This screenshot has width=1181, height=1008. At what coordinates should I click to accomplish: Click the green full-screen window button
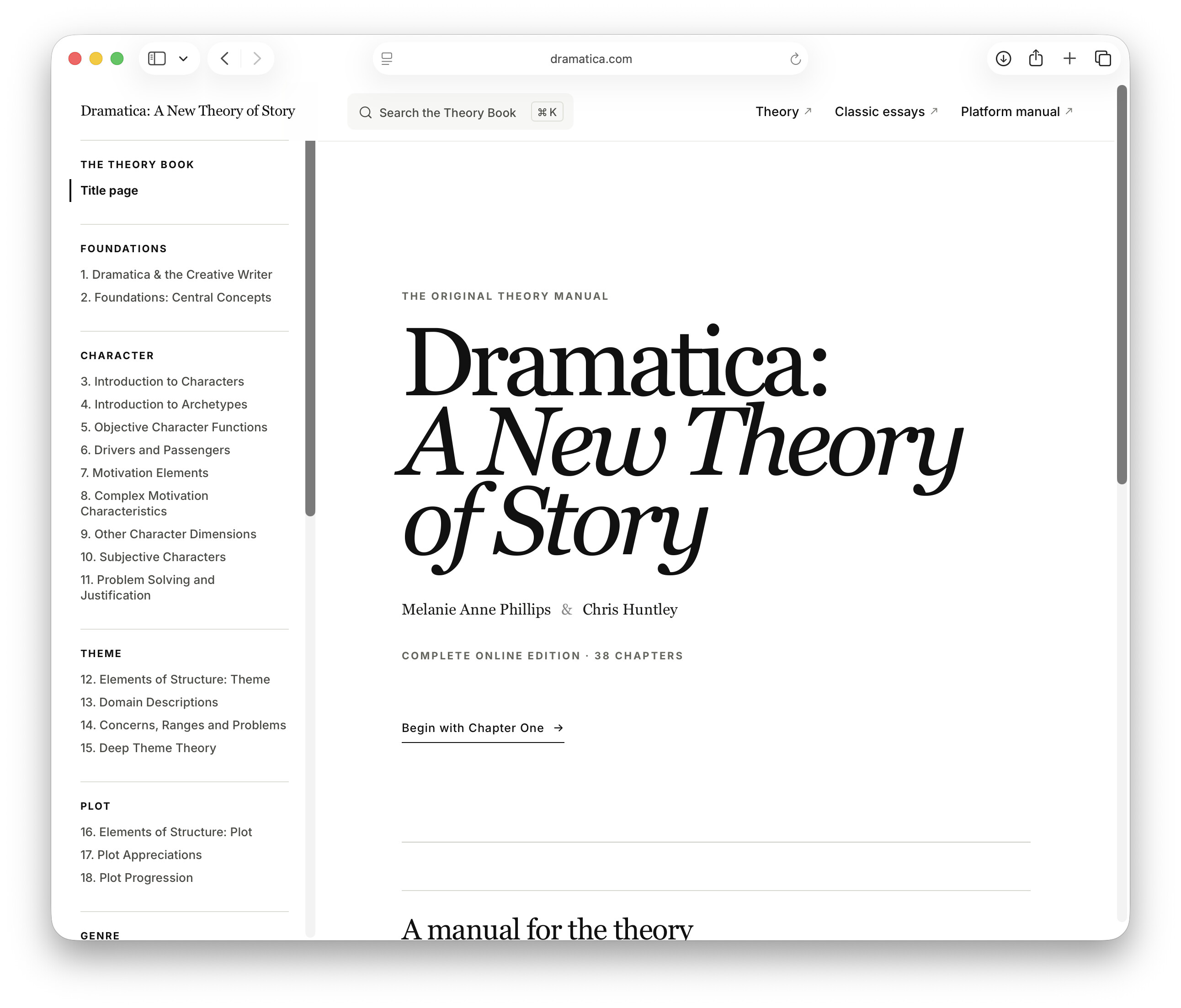[x=117, y=58]
